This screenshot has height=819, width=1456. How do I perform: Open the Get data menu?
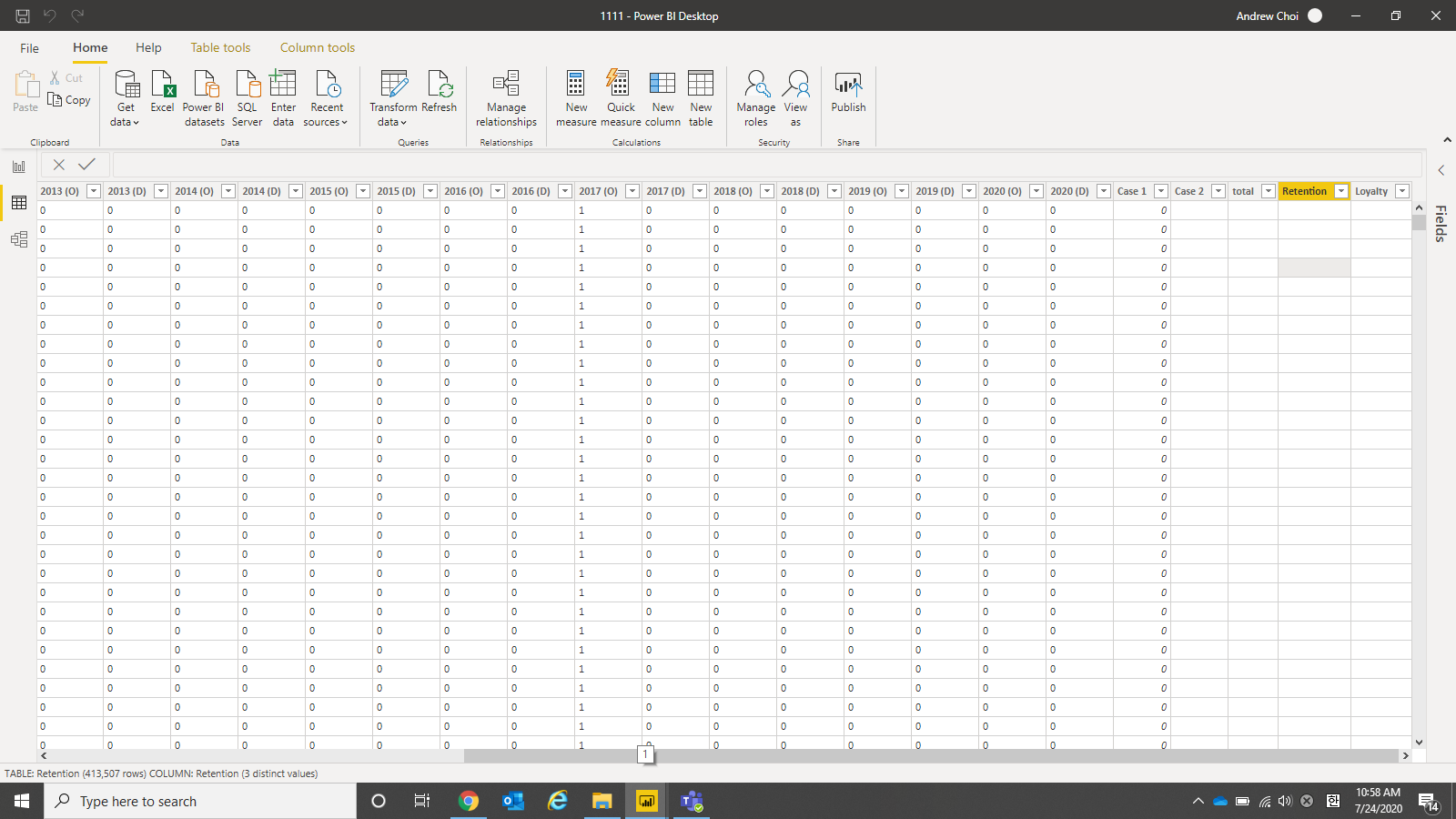pos(126,98)
